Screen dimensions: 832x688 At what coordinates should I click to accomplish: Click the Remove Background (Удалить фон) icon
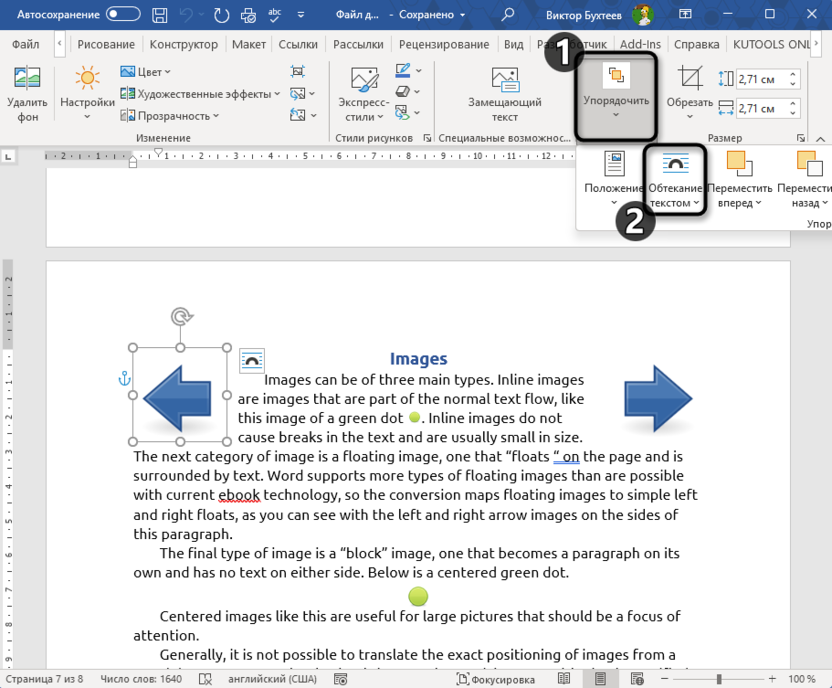[x=27, y=79]
